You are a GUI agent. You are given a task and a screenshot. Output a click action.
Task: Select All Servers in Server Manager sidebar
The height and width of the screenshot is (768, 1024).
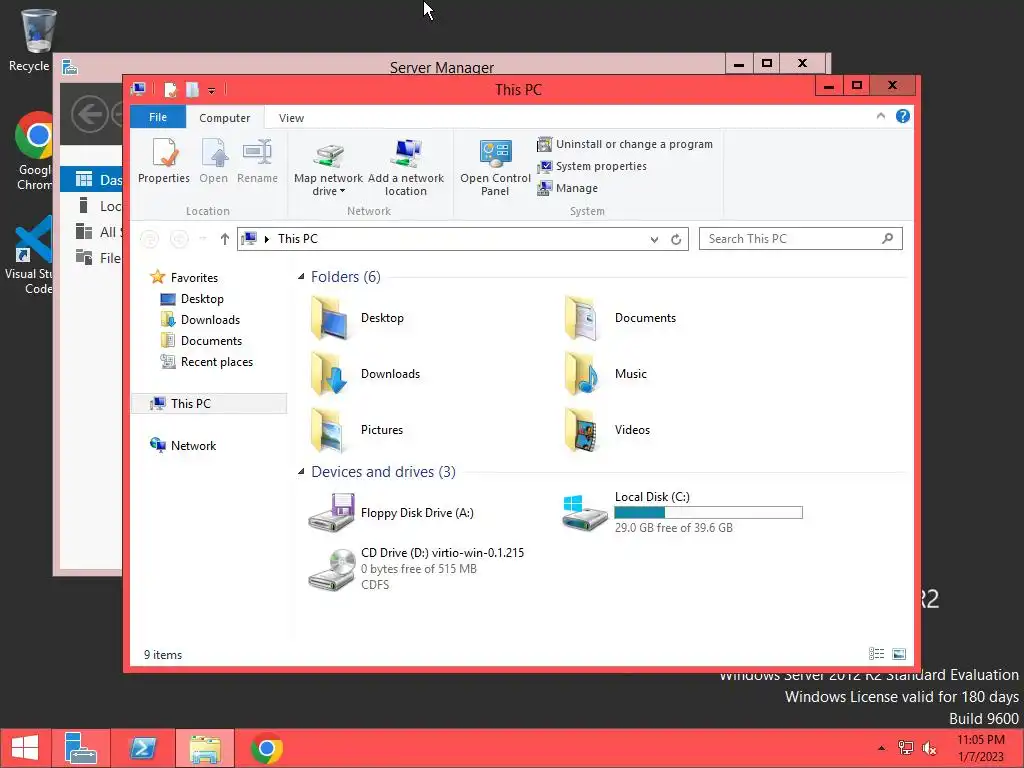point(99,232)
